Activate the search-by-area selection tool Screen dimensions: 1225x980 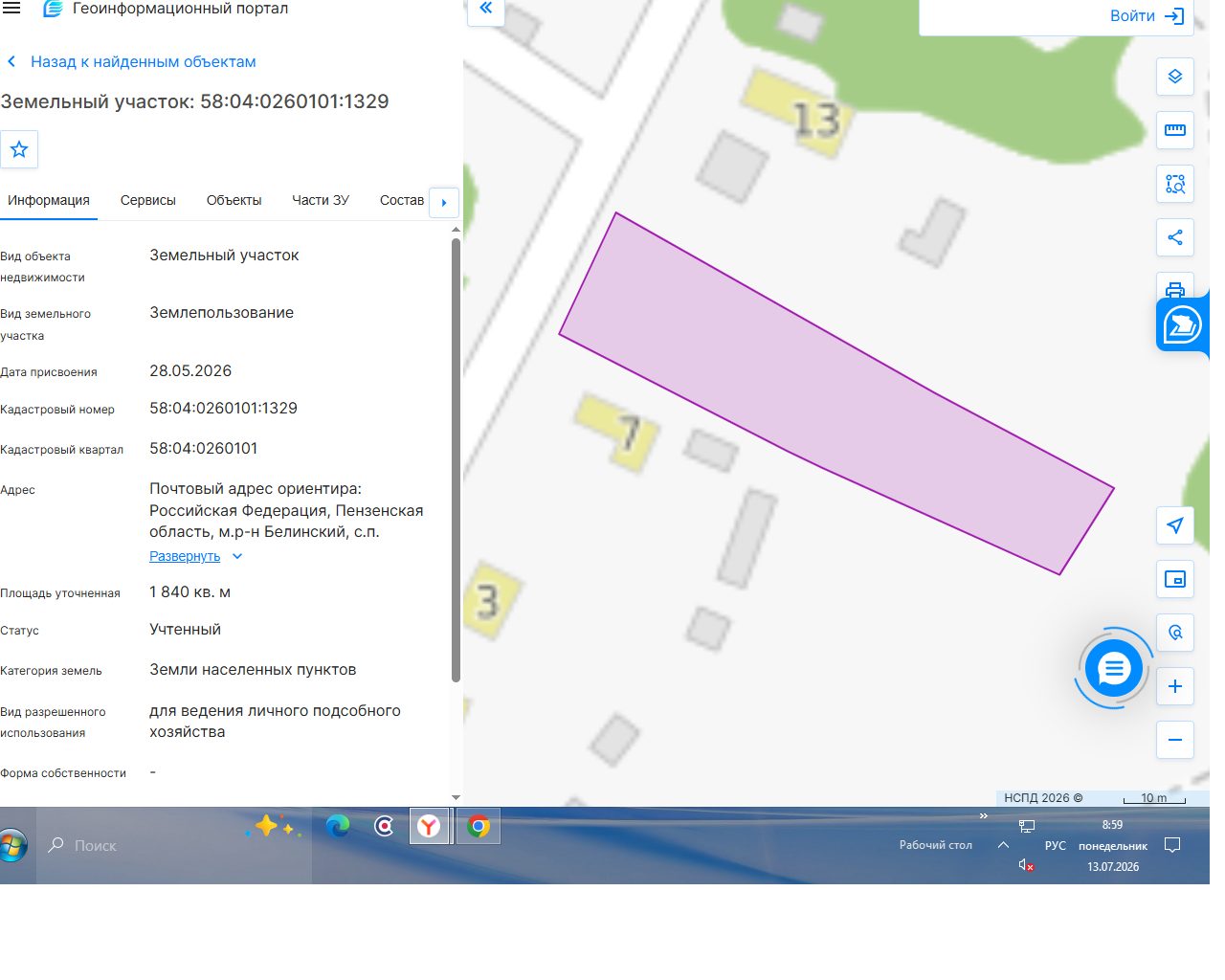pyautogui.click(x=1175, y=184)
